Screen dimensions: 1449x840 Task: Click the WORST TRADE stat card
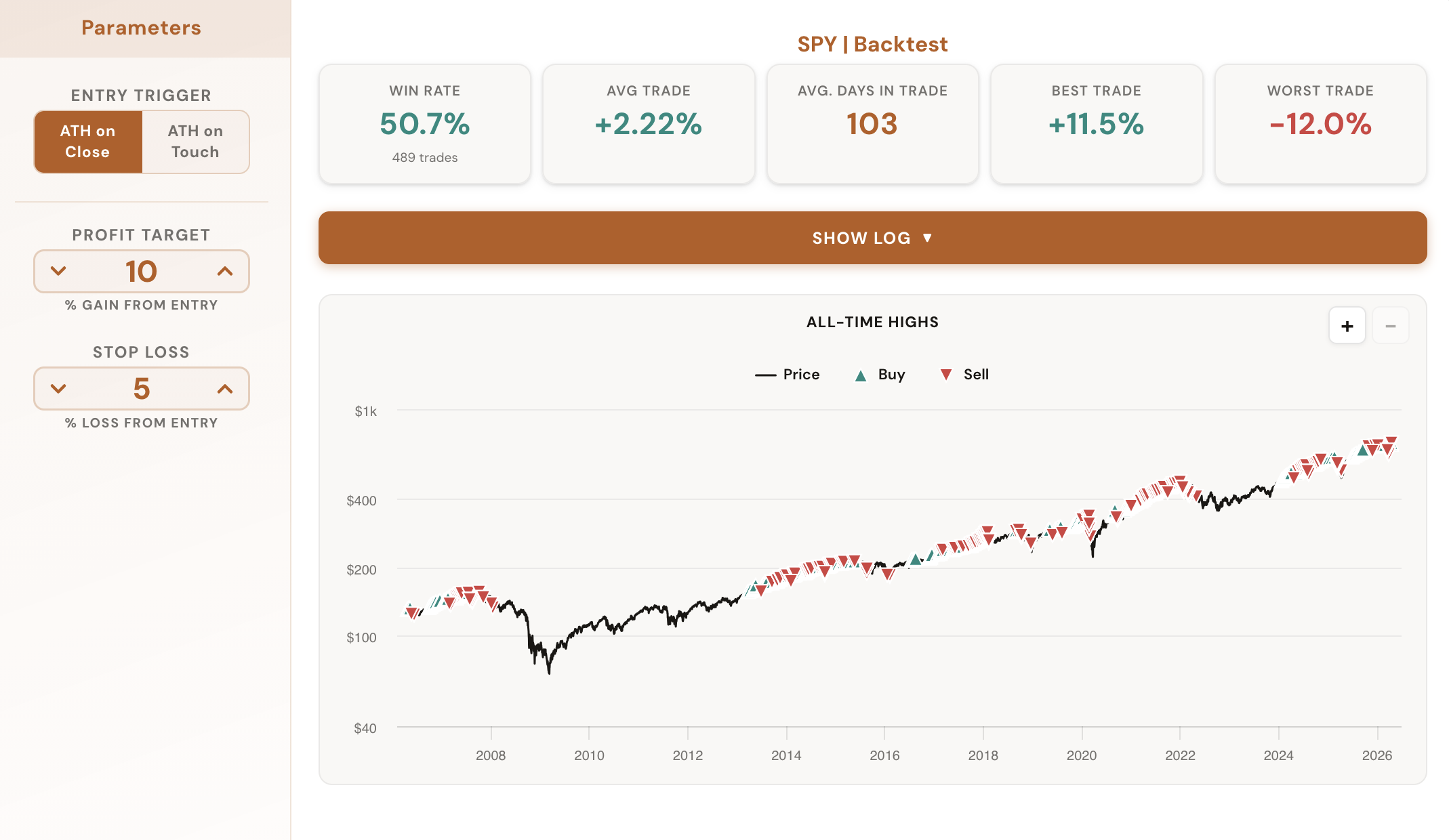[x=1320, y=124]
